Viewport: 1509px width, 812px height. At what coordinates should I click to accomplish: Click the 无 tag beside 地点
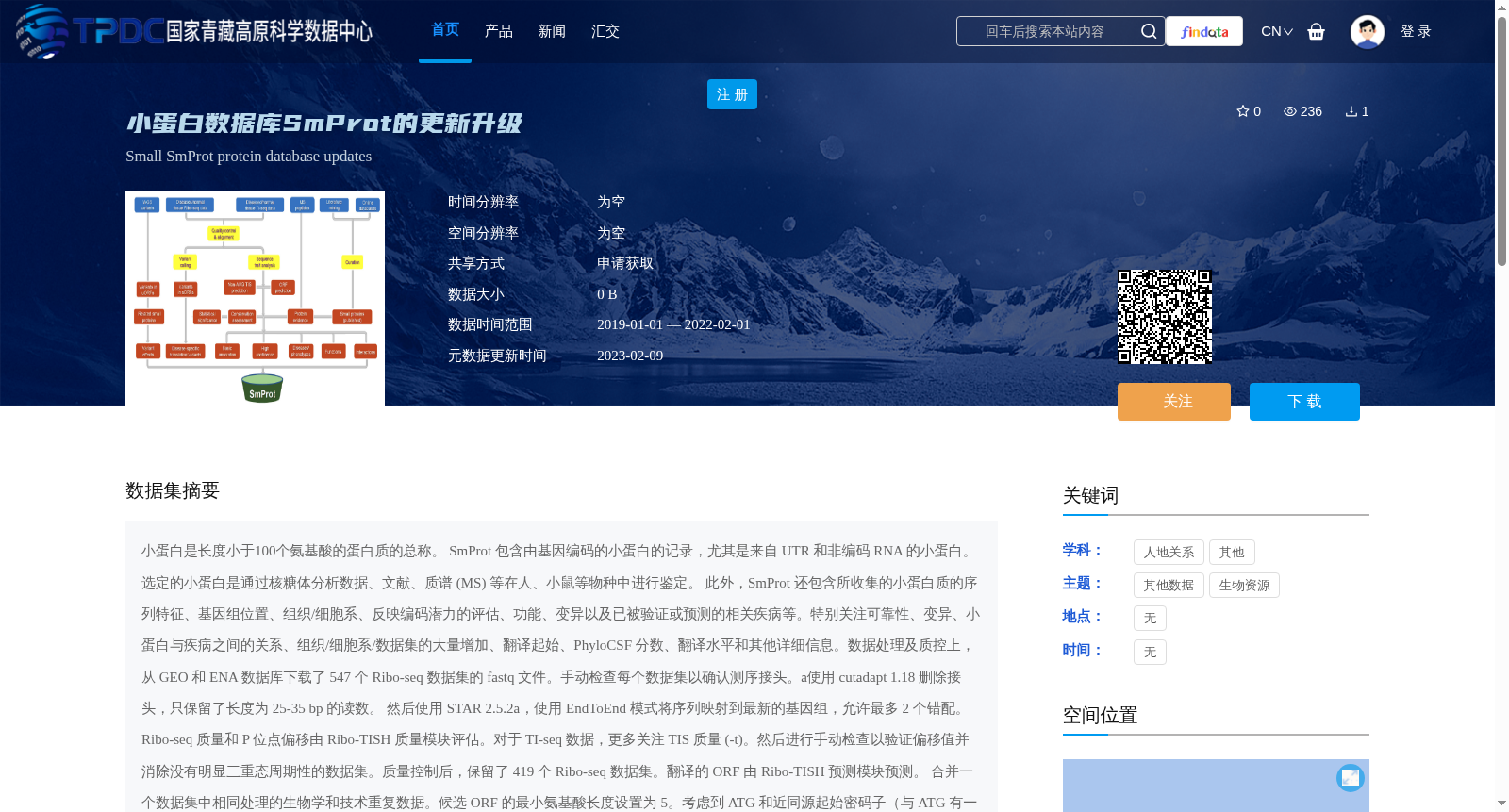click(1150, 618)
